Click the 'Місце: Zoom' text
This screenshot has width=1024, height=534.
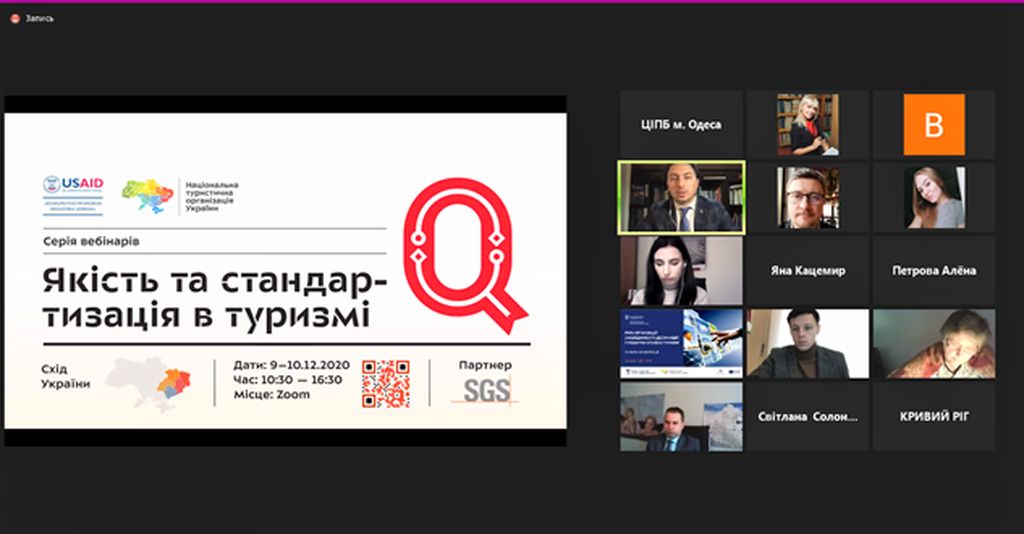tap(272, 395)
